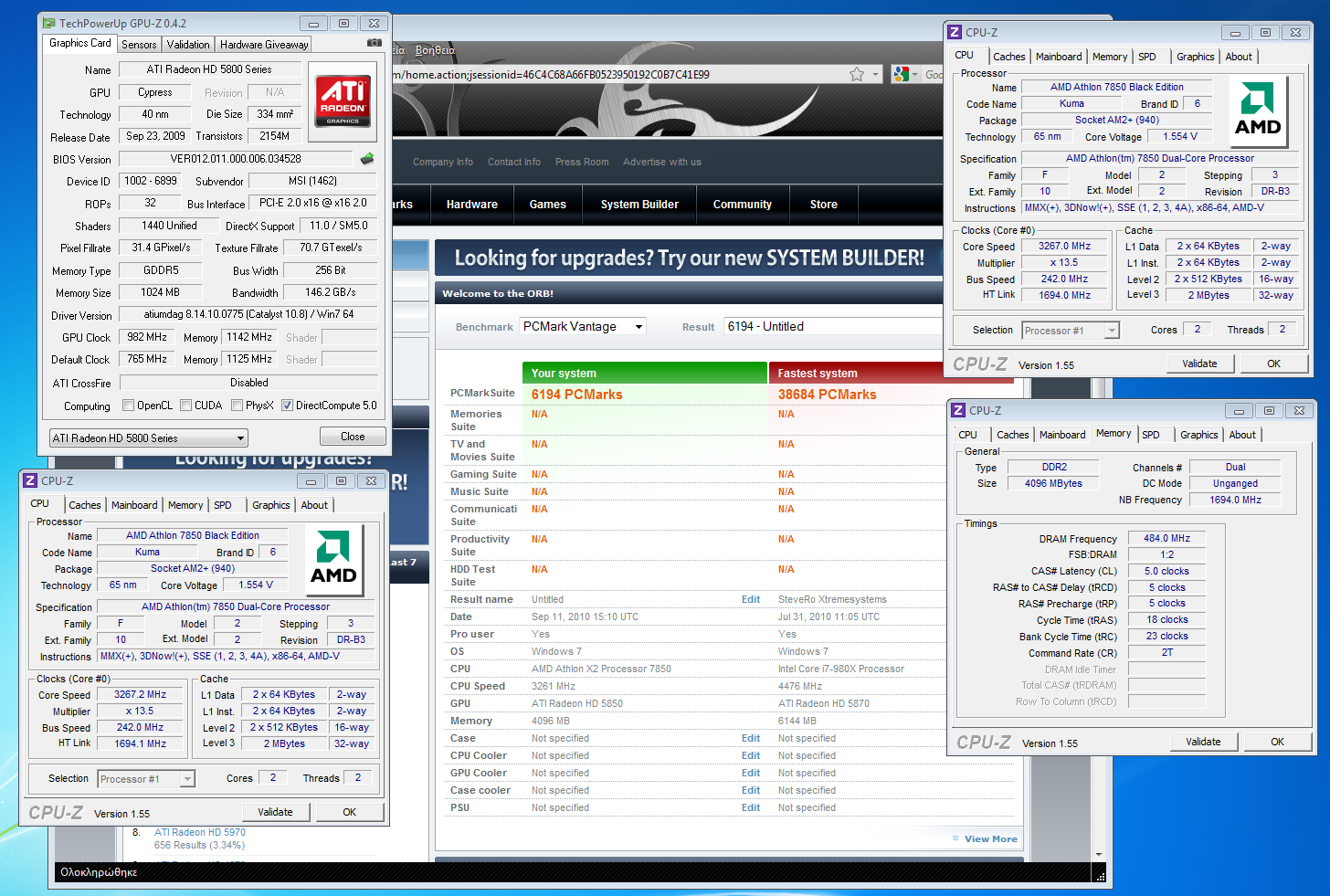Switch to the Validation tab in GPU-Z
Viewport: 1330px width, 896px height.
pyautogui.click(x=188, y=44)
